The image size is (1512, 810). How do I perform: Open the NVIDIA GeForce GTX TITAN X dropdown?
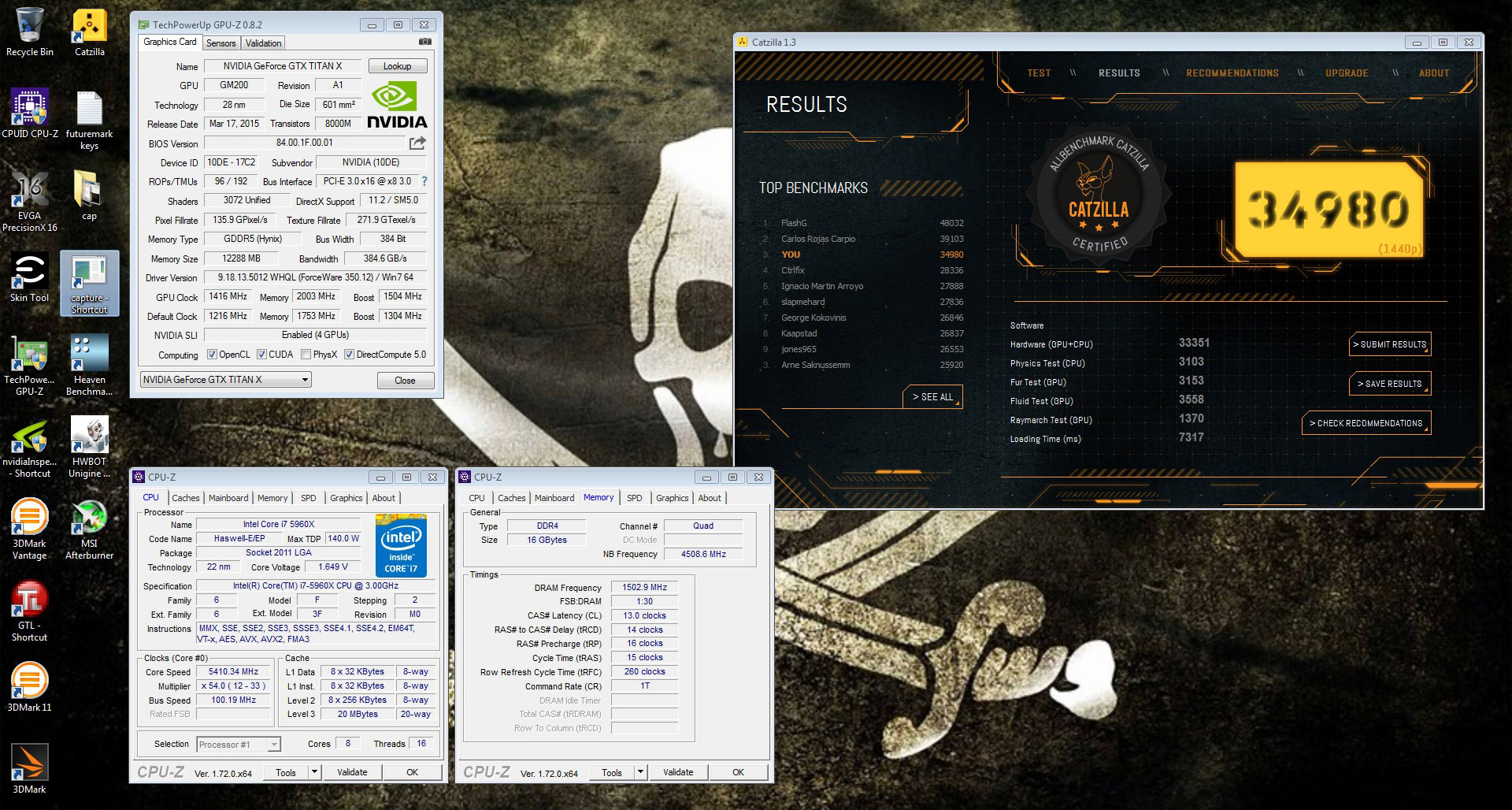(x=225, y=380)
